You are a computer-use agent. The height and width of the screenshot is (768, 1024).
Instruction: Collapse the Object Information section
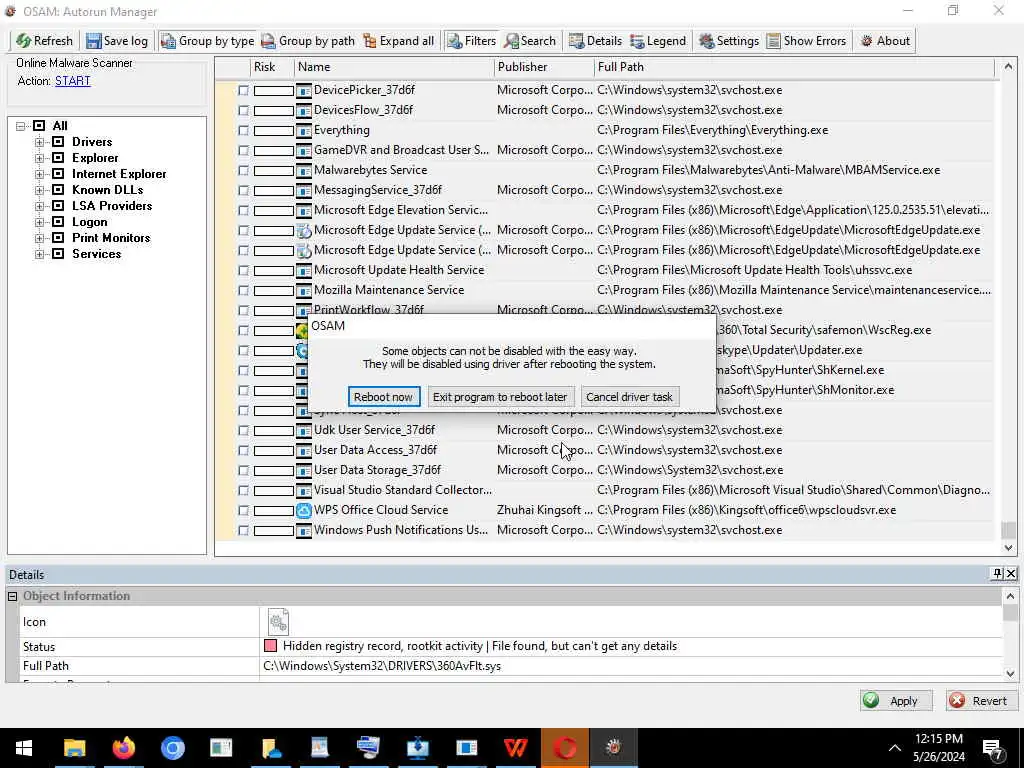pyautogui.click(x=12, y=596)
